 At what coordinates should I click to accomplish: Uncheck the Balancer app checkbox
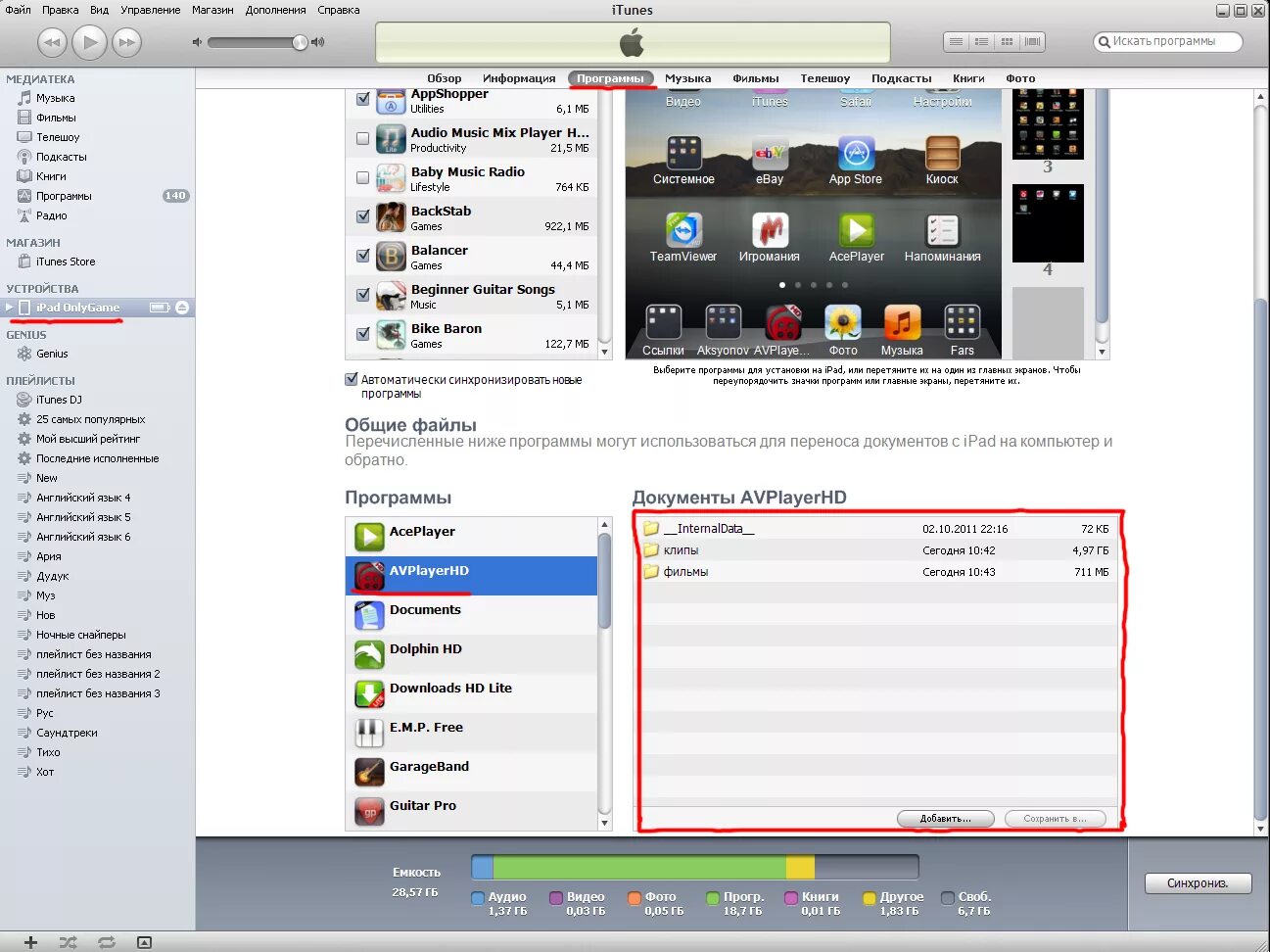point(363,256)
